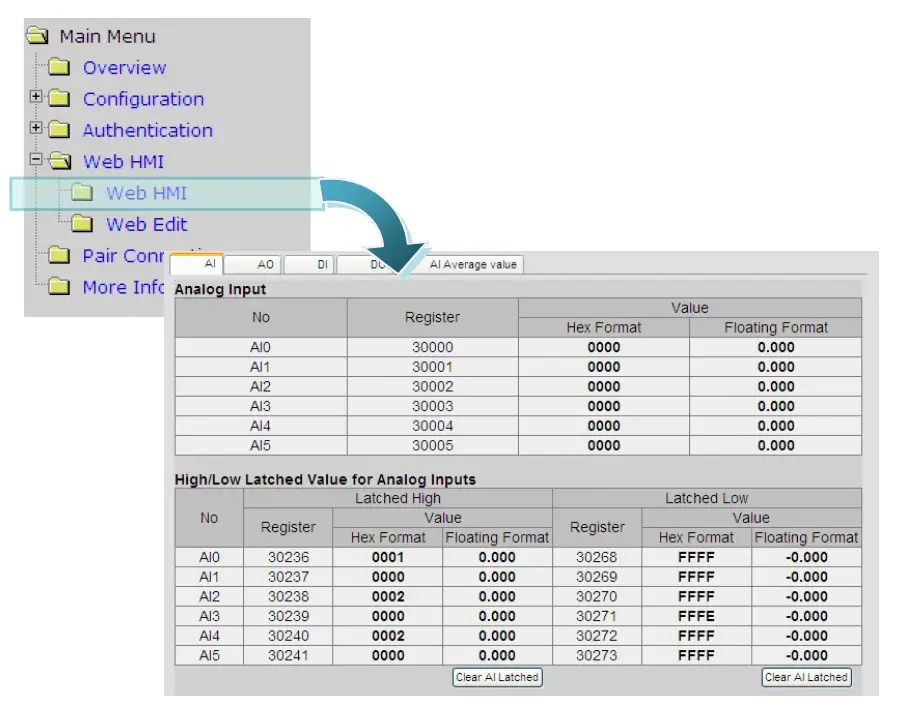Screen dimensions: 916x711
Task: Click the folder icon beside Pair Connection
Action: [59, 255]
